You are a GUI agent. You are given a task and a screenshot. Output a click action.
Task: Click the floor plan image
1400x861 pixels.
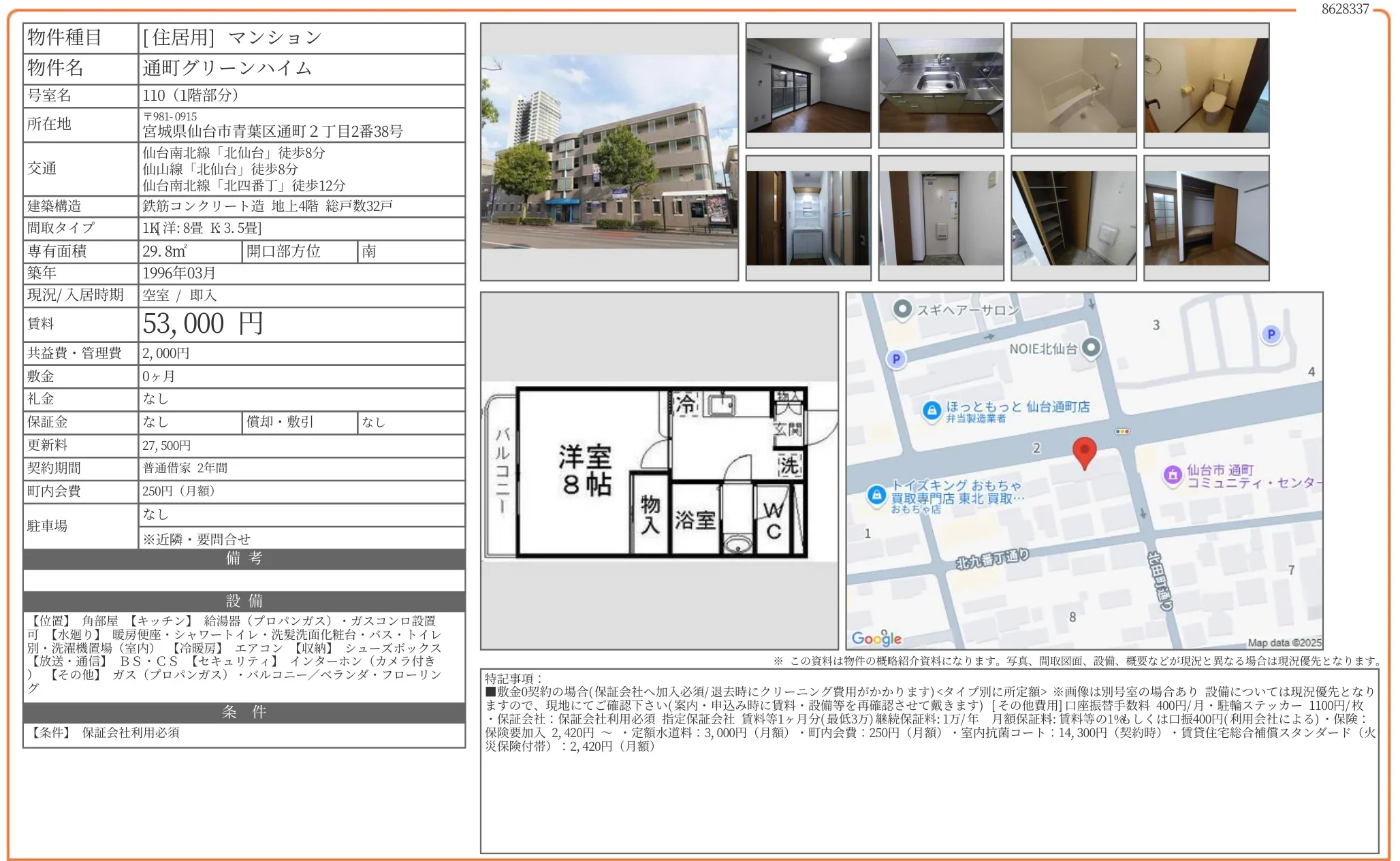click(658, 472)
